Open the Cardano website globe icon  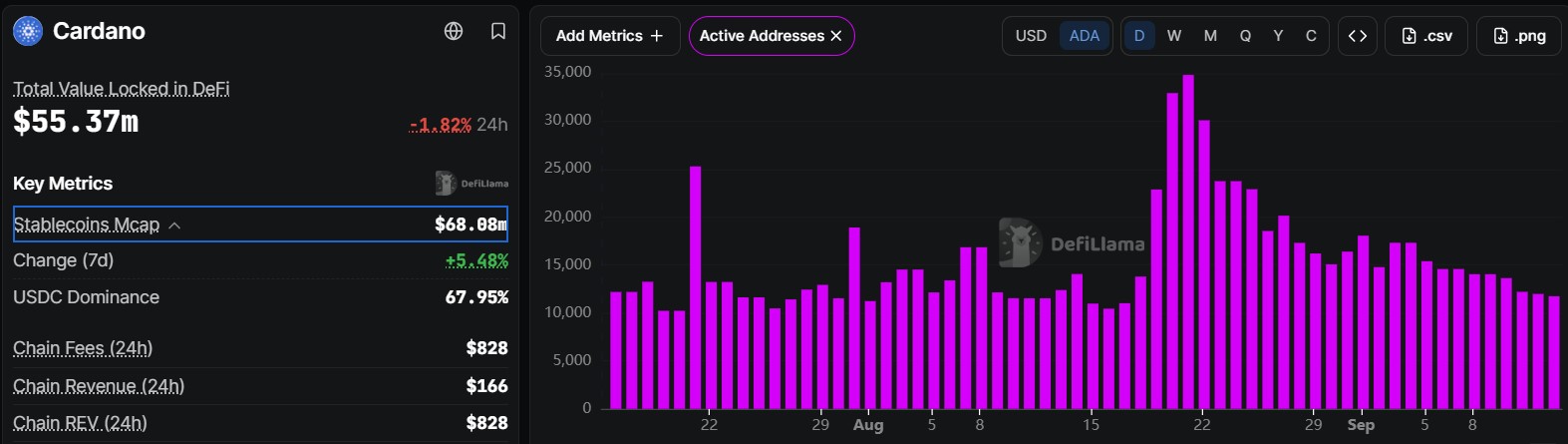(x=454, y=31)
